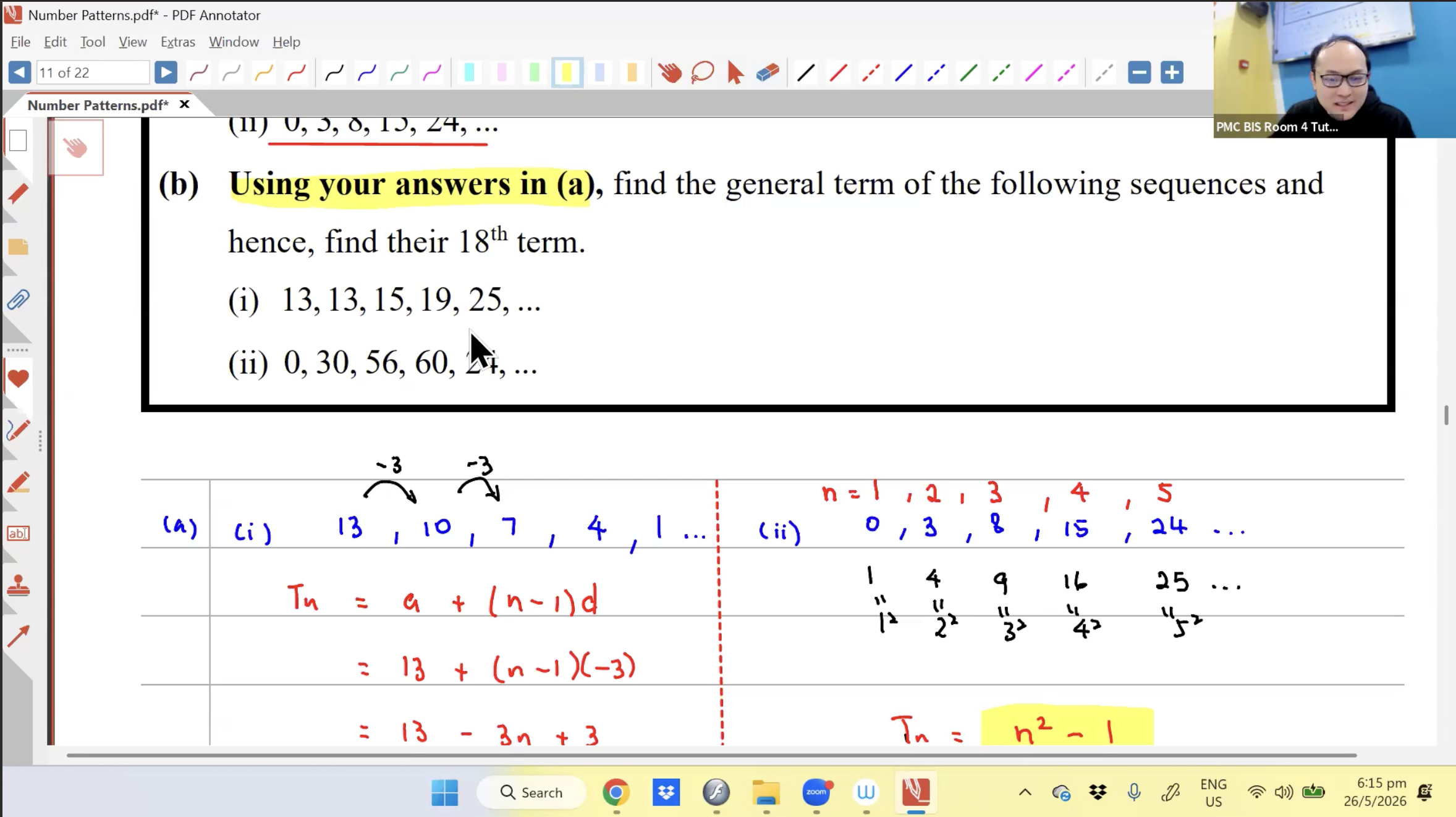Screen dimensions: 1456x817
Task: Select the red marker tool in left panel
Action: pos(18,483)
